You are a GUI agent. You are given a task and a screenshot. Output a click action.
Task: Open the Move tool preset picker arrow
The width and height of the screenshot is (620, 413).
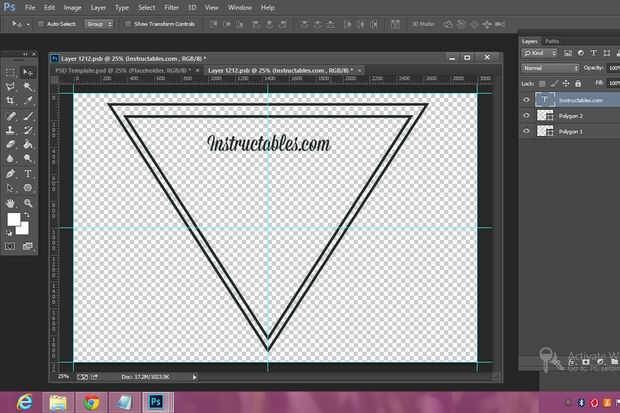28,25
